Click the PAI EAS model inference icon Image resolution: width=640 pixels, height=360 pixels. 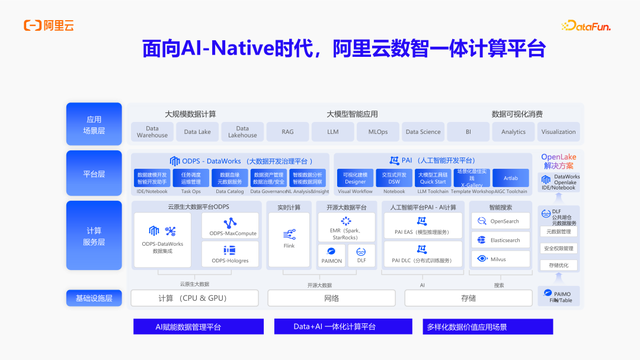point(422,221)
